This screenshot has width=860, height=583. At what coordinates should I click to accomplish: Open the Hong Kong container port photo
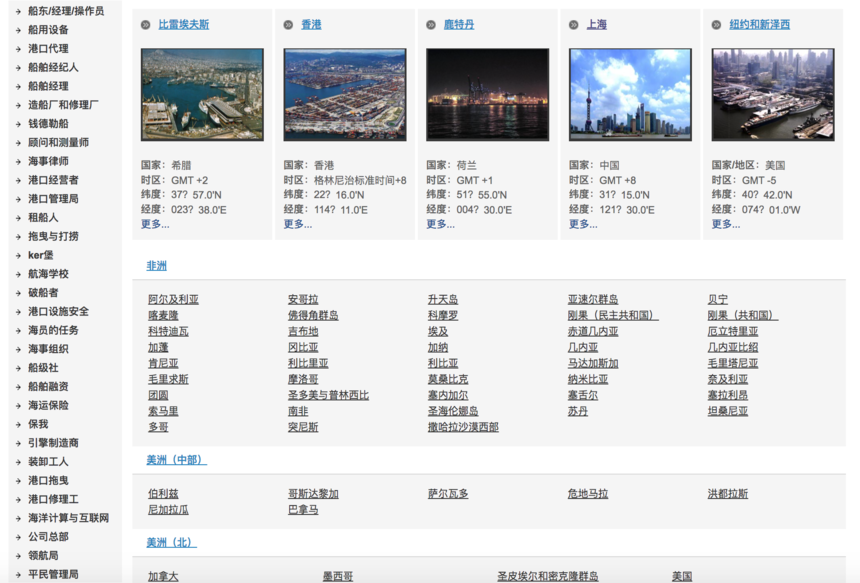tap(345, 94)
